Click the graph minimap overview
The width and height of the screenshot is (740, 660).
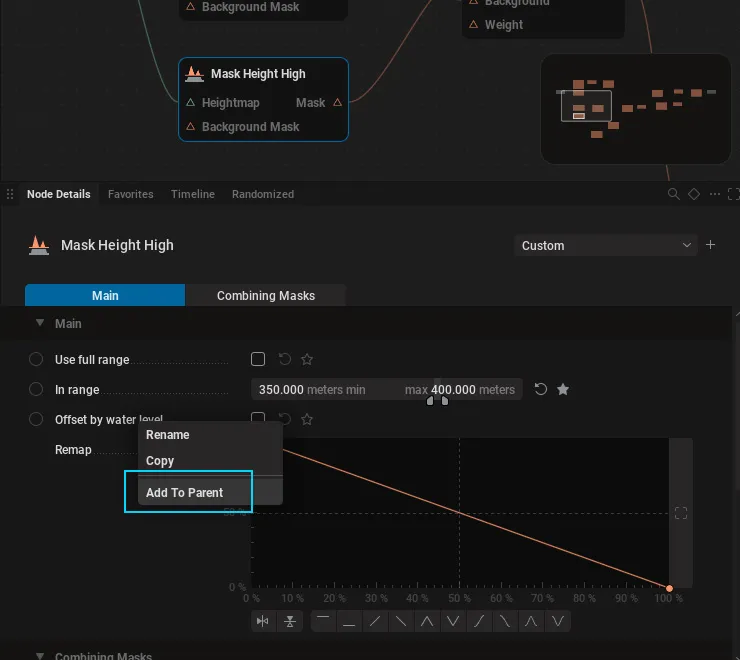635,109
